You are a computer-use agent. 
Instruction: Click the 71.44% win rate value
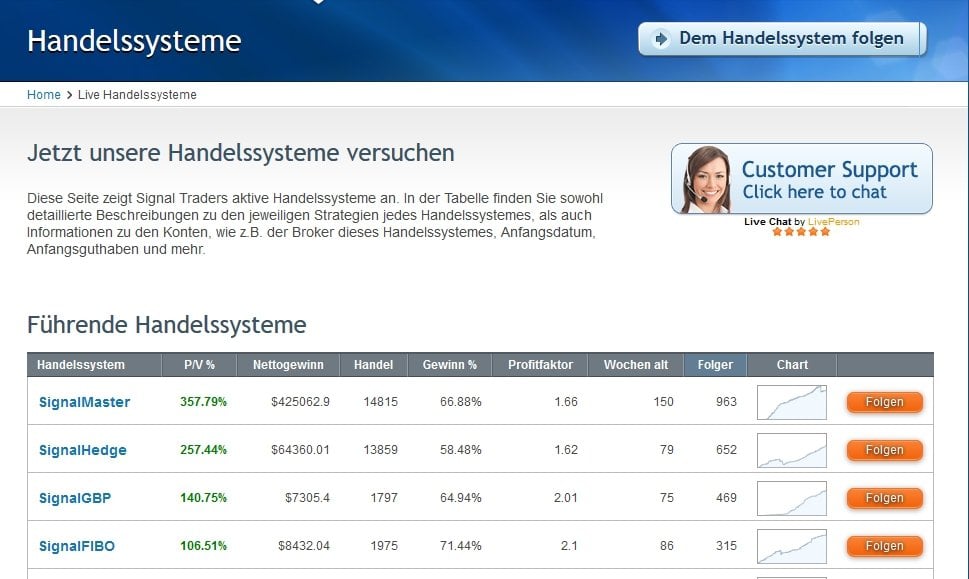460,546
